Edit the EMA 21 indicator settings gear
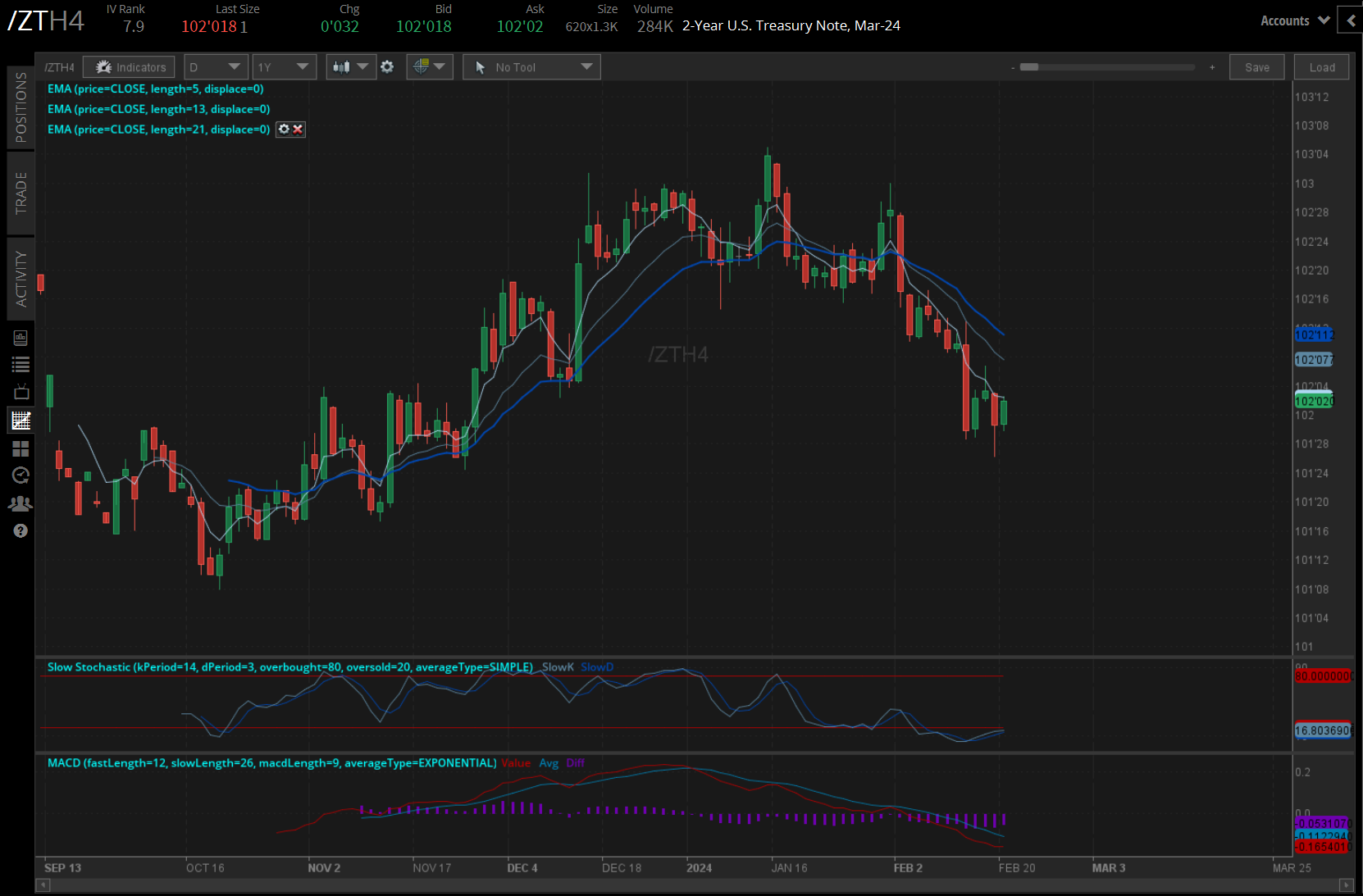Viewport: 1363px width, 896px height. (284, 130)
